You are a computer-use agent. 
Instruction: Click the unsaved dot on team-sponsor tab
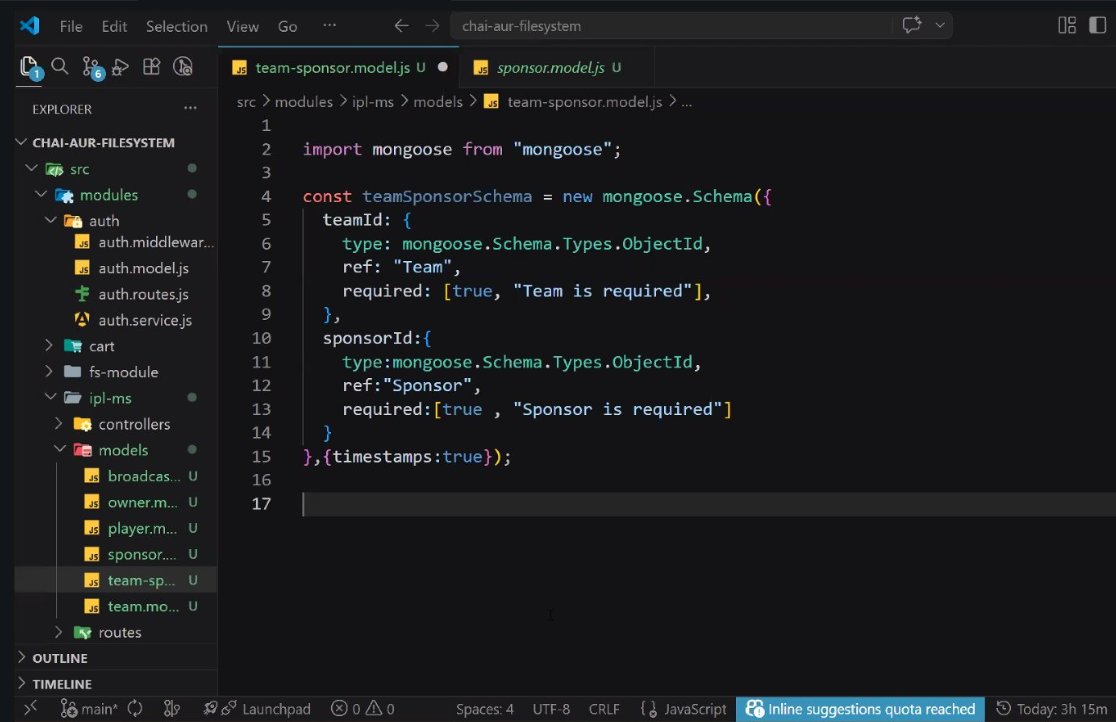(x=443, y=67)
